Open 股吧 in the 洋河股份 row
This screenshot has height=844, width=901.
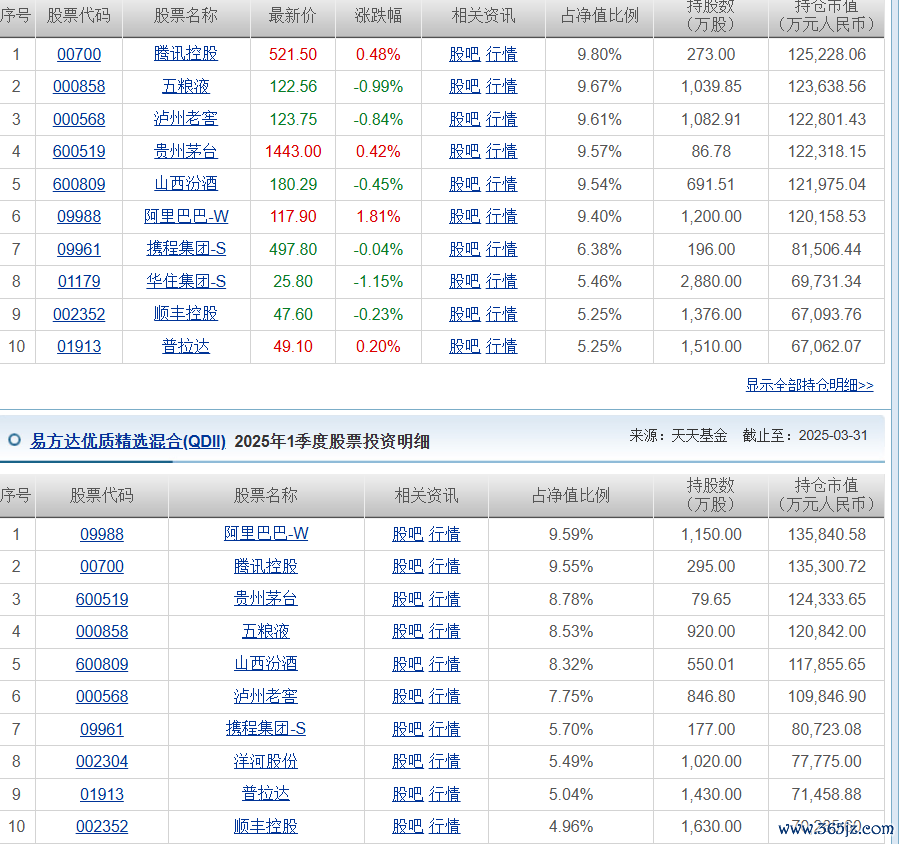click(407, 761)
